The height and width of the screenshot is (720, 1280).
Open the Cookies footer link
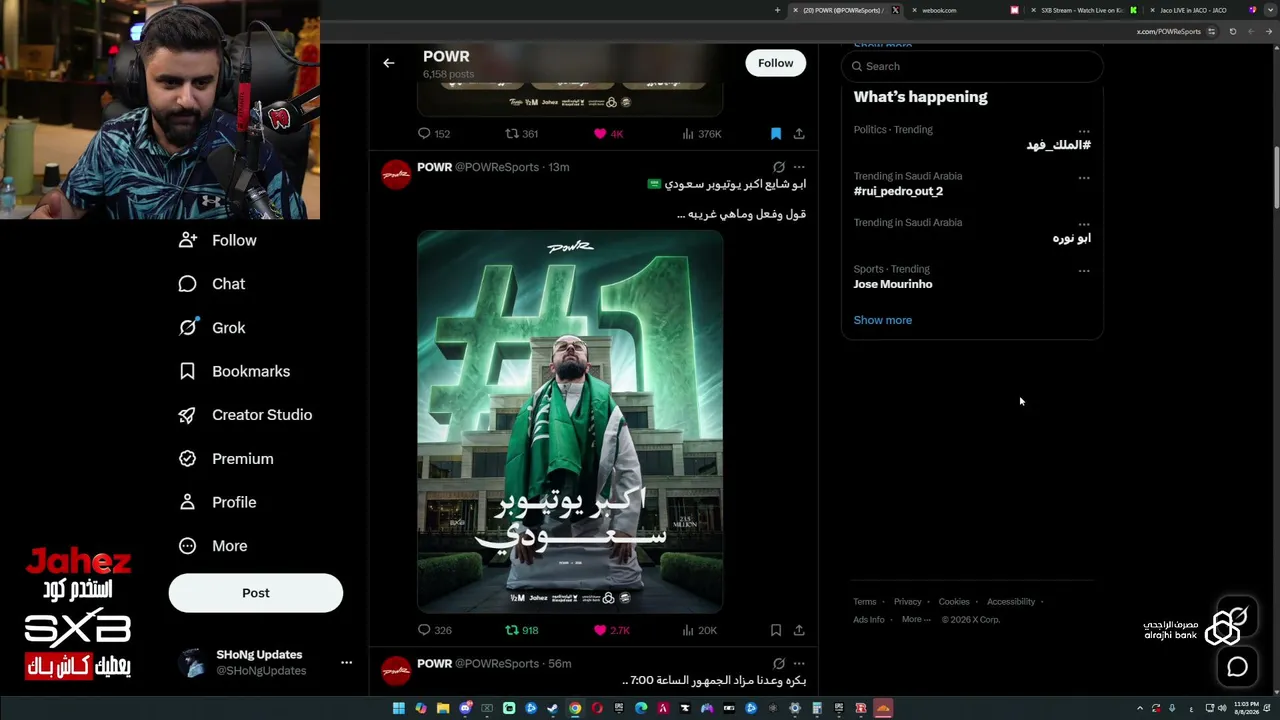coord(954,602)
